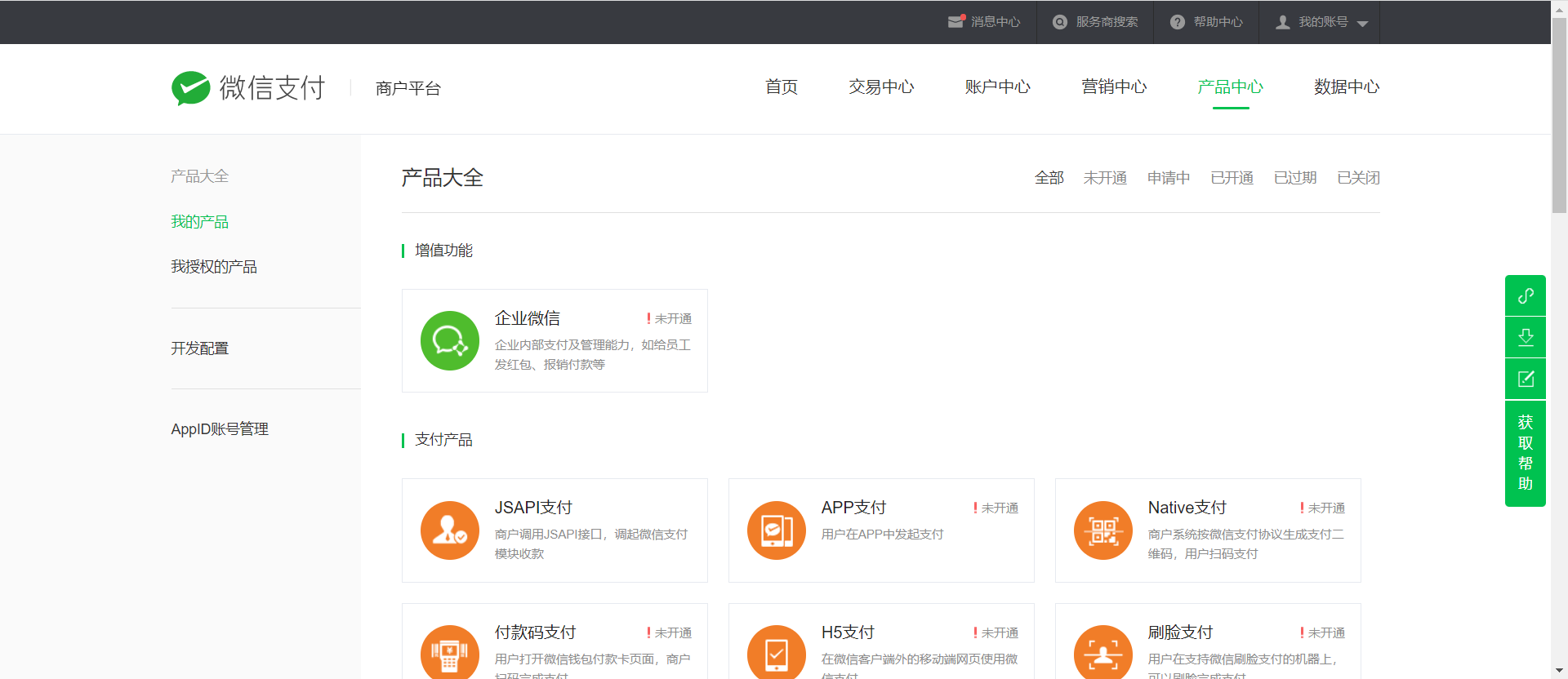The image size is (1568, 679).
Task: Click the APP支付 orange icon
Action: pos(777,530)
